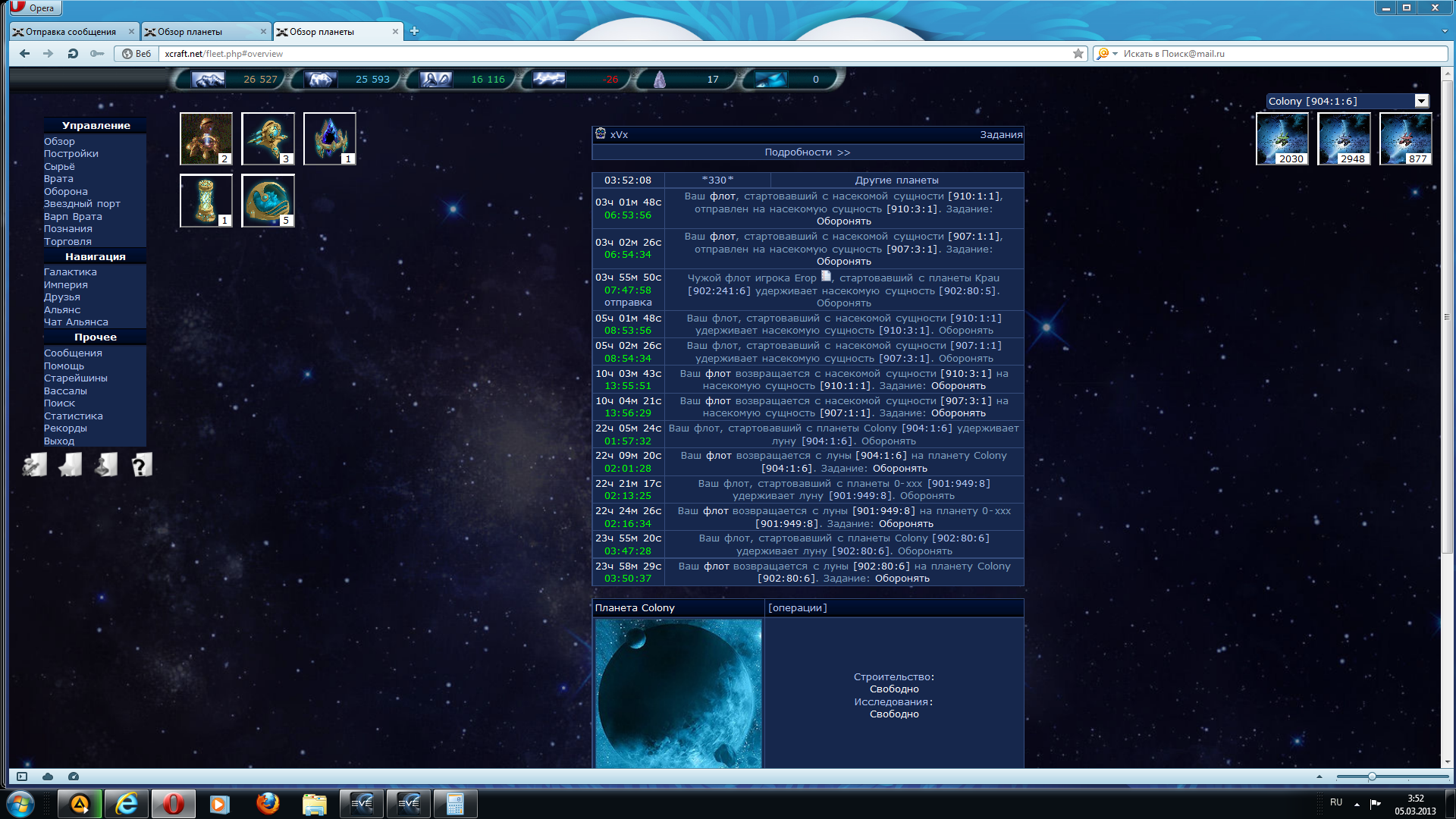Image resolution: width=1456 pixels, height=819 pixels.
Task: Click the address bar with xcraft.net URL
Action: coord(614,53)
